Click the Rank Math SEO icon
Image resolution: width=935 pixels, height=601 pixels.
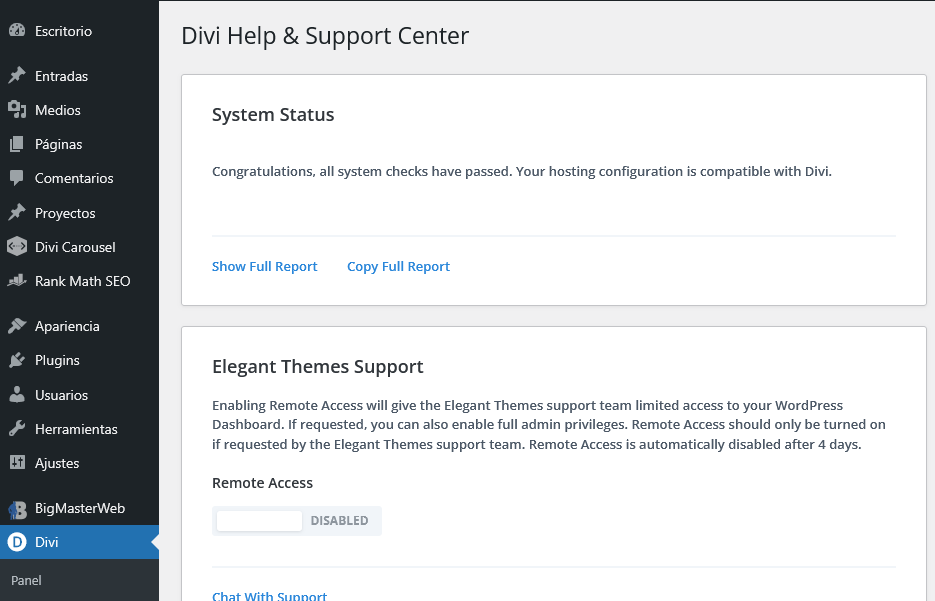pyautogui.click(x=16, y=281)
